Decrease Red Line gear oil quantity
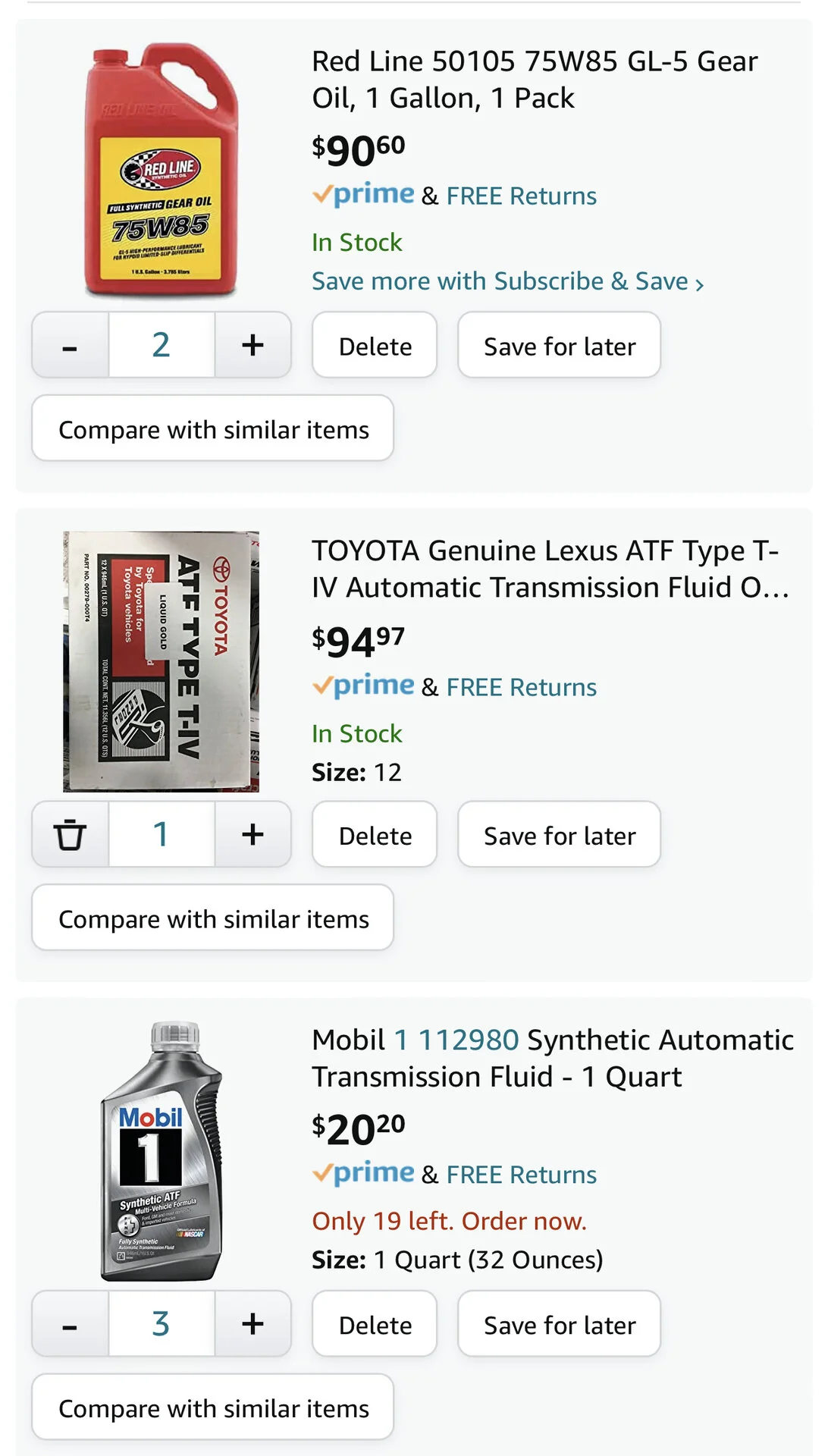 (70, 346)
